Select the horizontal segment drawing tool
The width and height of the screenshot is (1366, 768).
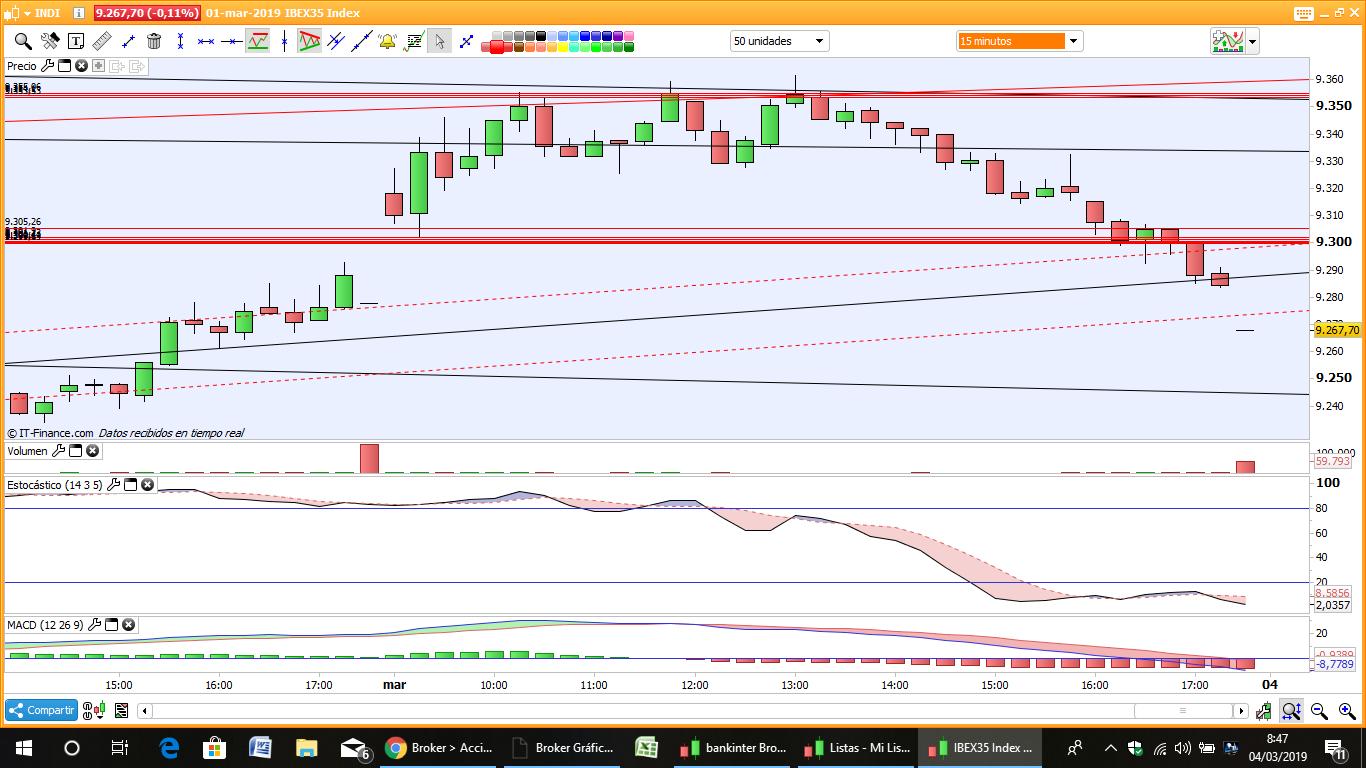point(206,41)
